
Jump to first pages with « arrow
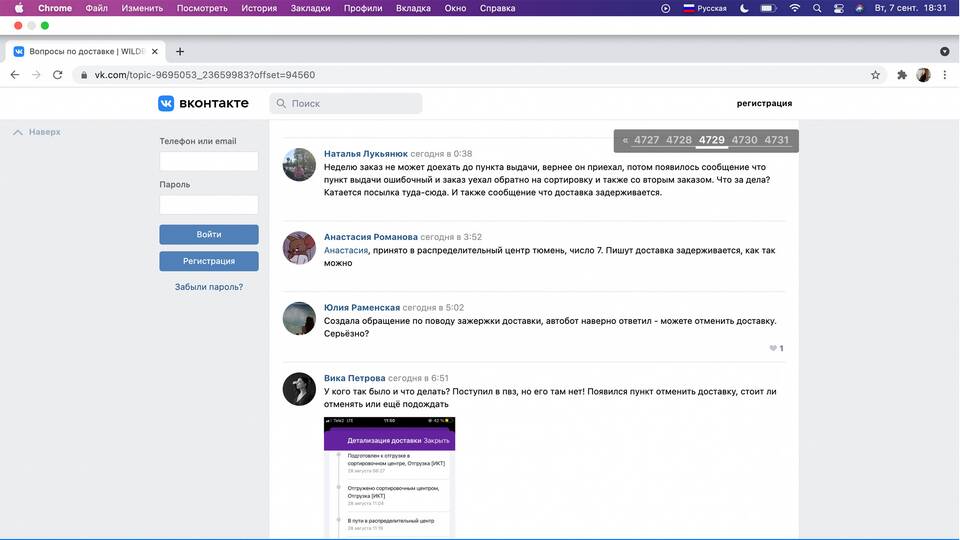625,141
